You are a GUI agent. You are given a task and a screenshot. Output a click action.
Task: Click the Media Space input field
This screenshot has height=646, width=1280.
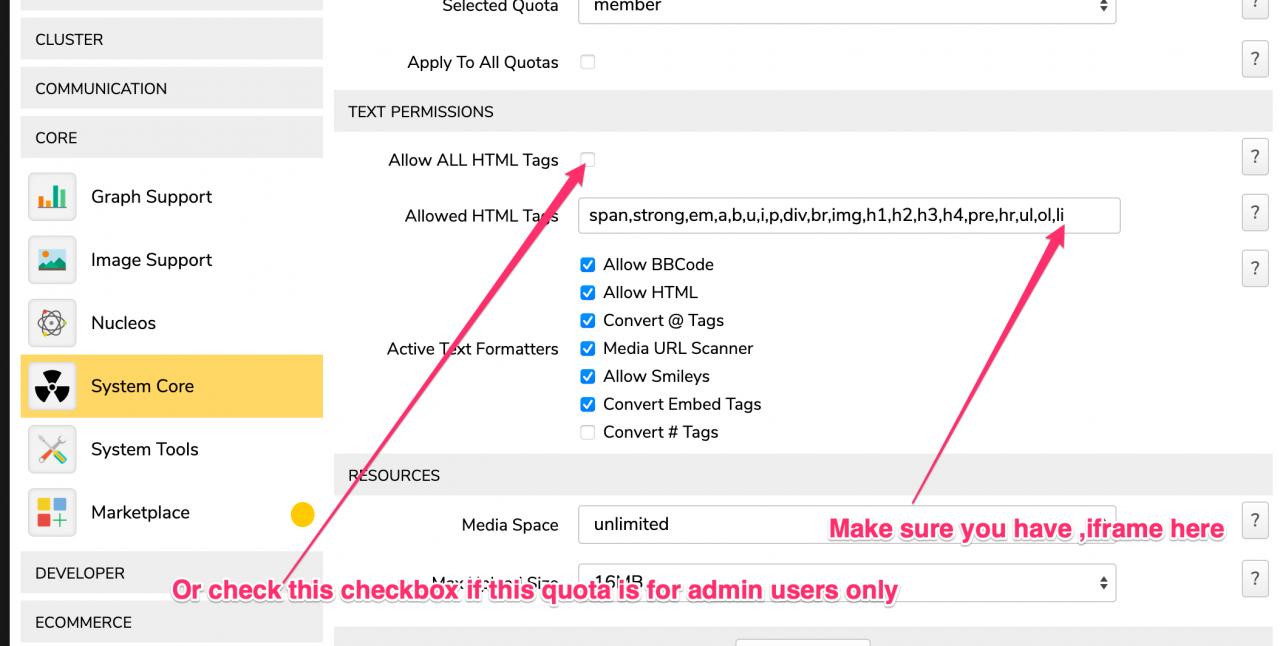pyautogui.click(x=847, y=524)
